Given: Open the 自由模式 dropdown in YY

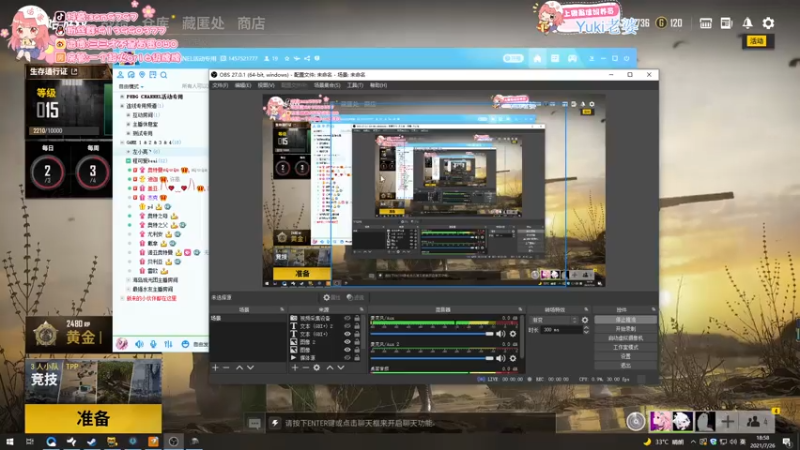Looking at the screenshot, I should [132, 86].
